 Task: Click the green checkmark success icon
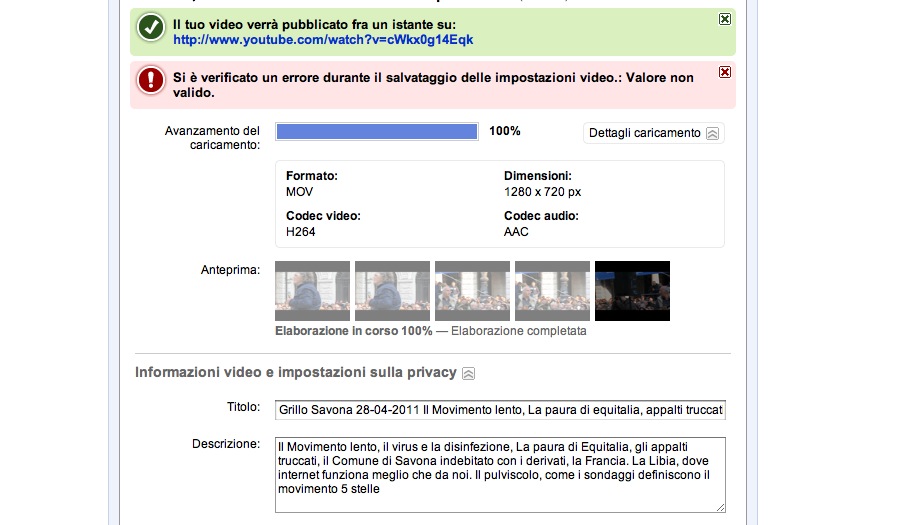click(x=151, y=30)
